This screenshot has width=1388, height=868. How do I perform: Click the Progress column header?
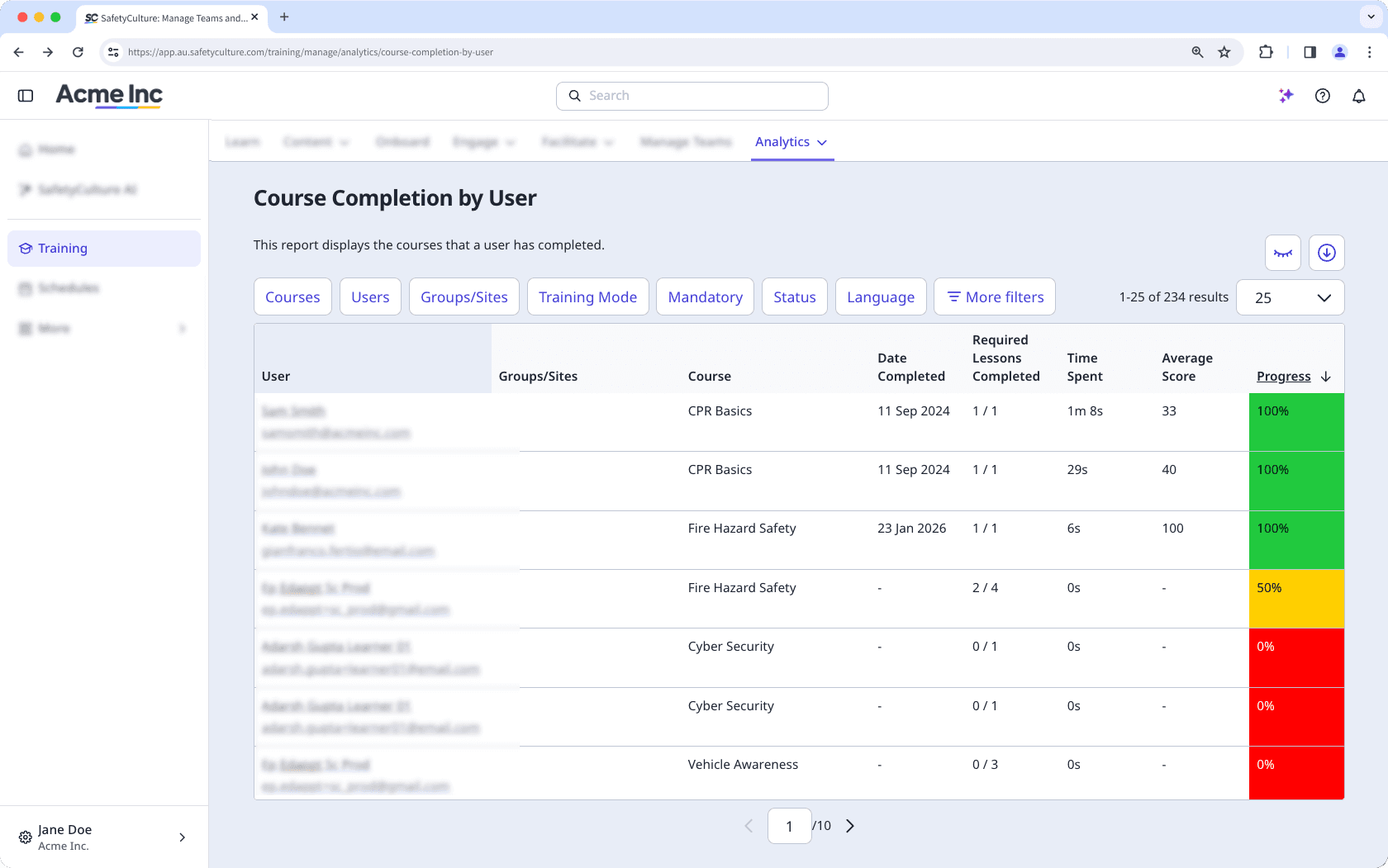click(x=1284, y=377)
